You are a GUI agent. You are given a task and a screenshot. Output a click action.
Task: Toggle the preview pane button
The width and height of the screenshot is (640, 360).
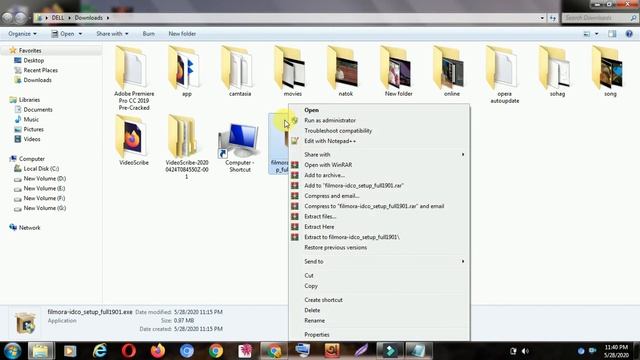click(x=612, y=34)
